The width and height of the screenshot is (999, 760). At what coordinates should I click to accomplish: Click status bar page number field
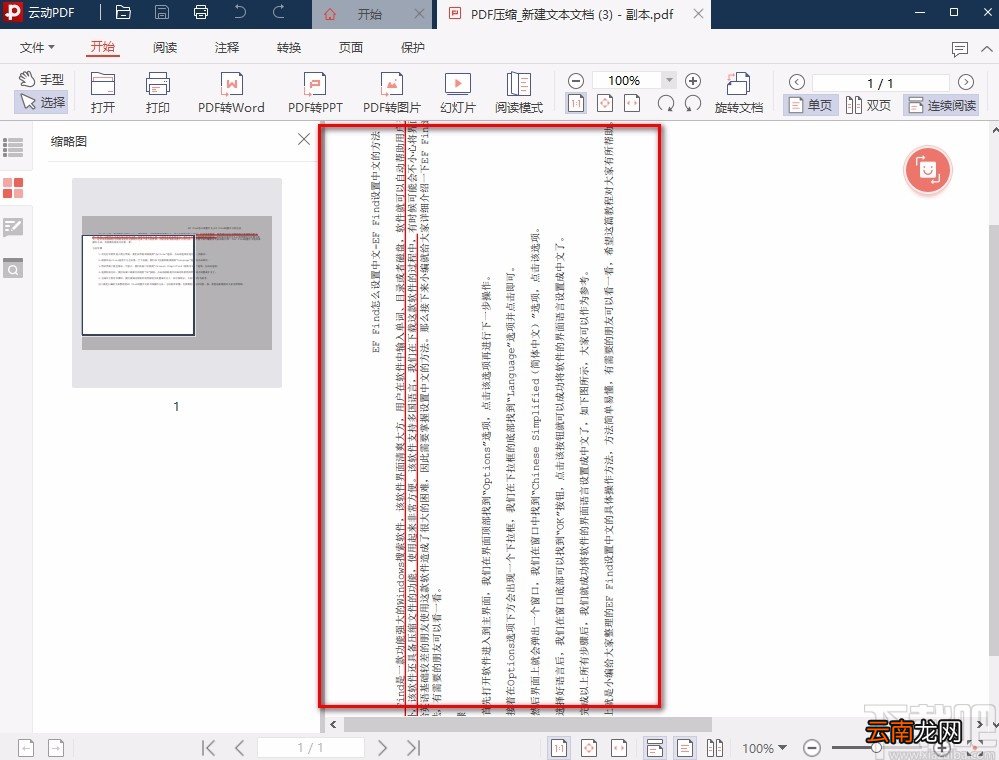311,747
